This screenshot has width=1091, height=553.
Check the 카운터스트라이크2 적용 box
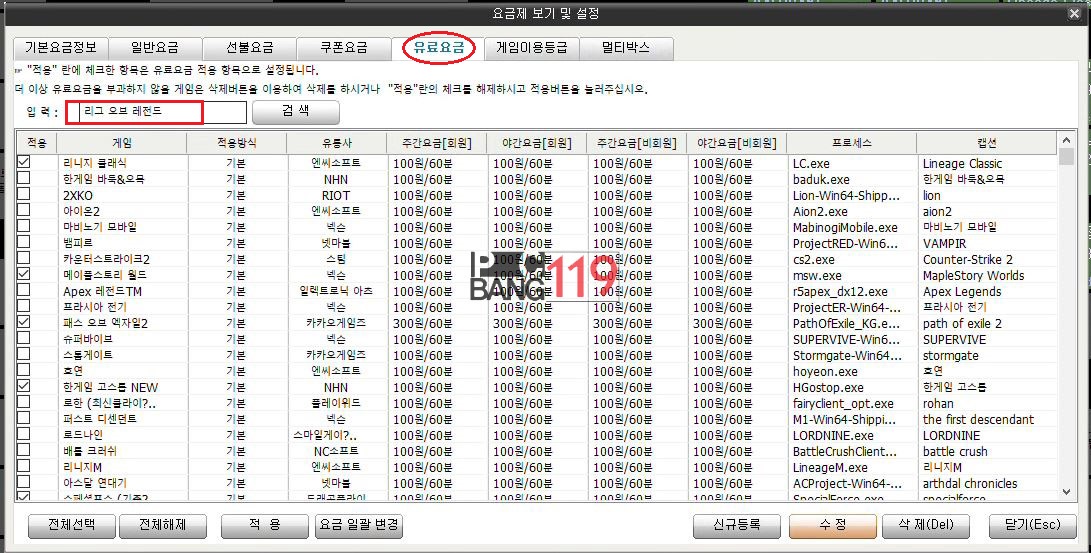(24, 258)
